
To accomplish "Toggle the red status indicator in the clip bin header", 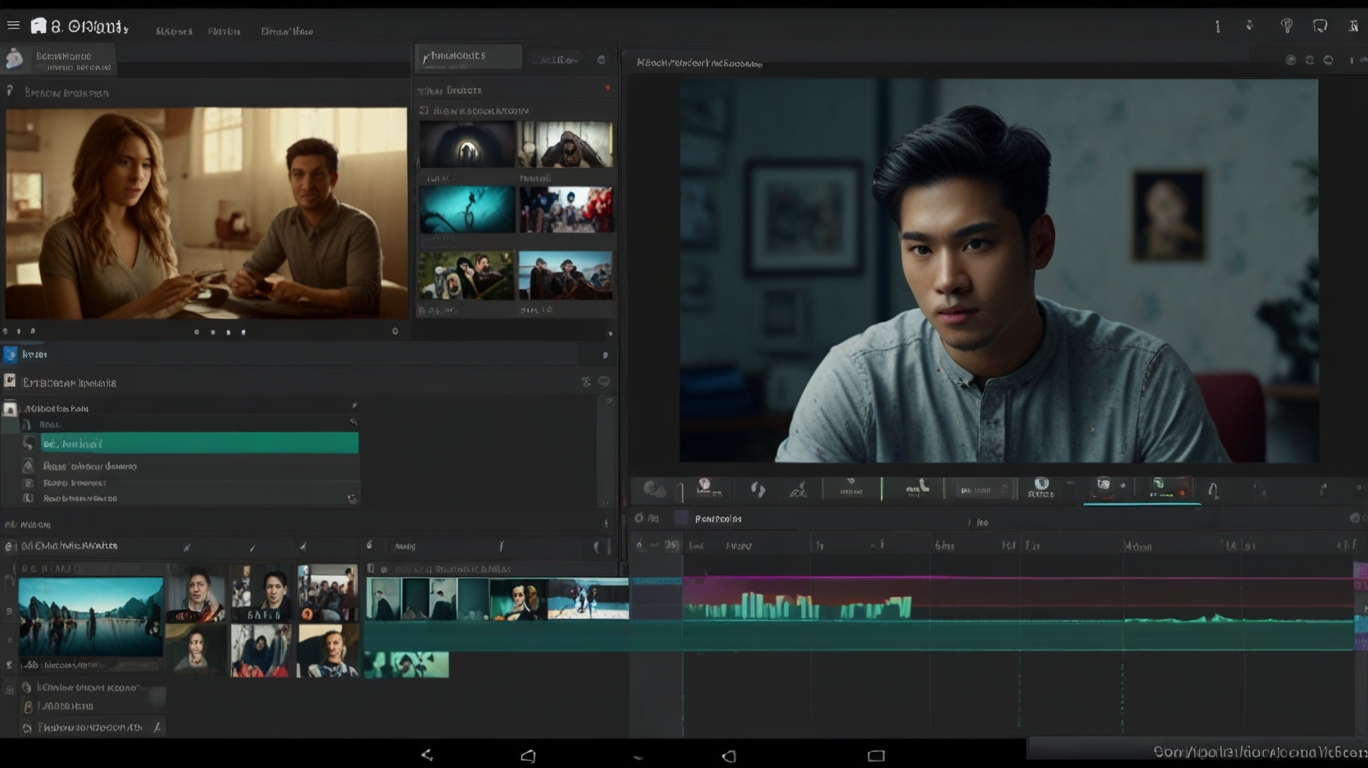I will click(x=608, y=88).
